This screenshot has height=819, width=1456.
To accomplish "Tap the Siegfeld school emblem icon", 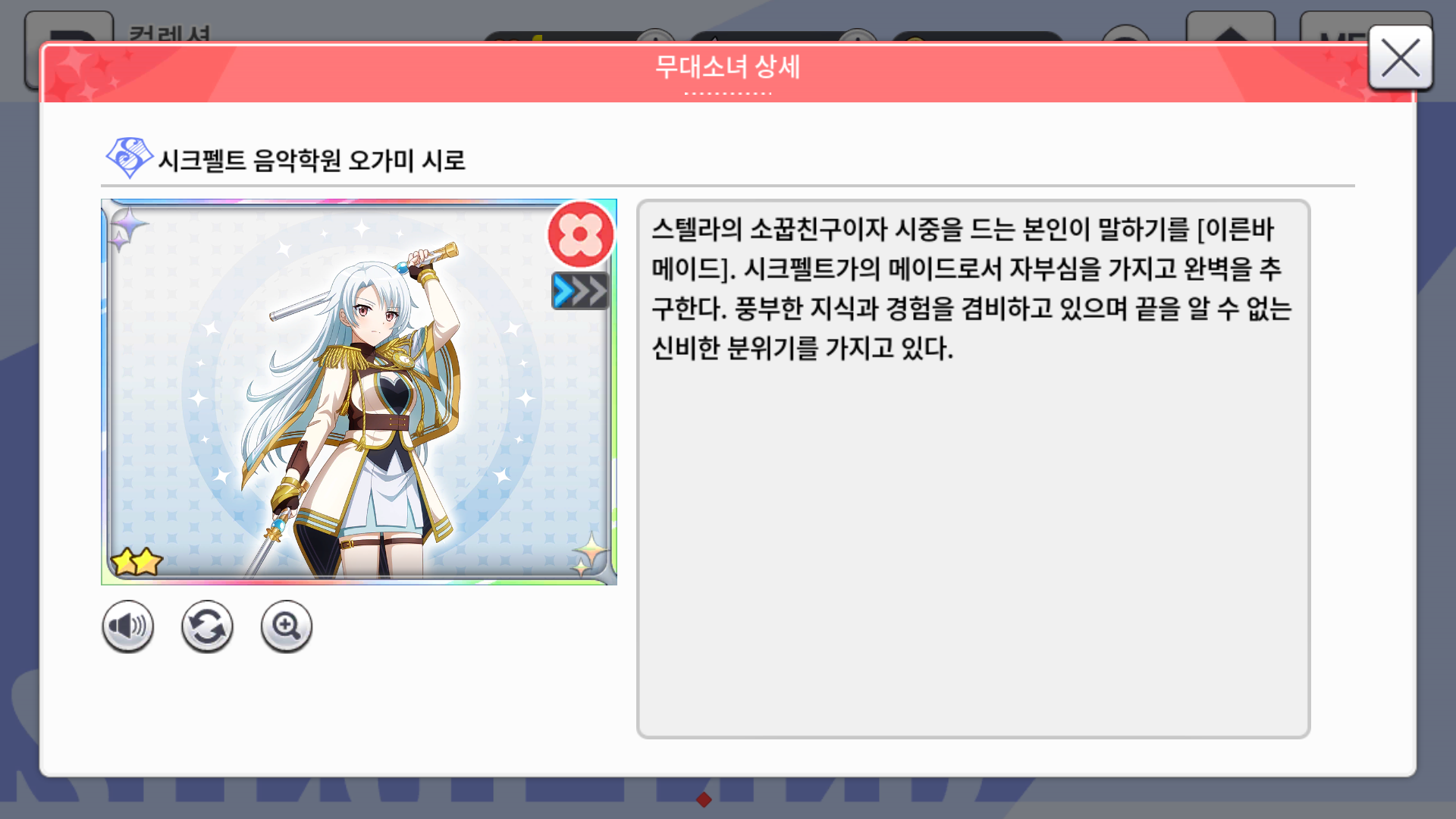I will (129, 158).
